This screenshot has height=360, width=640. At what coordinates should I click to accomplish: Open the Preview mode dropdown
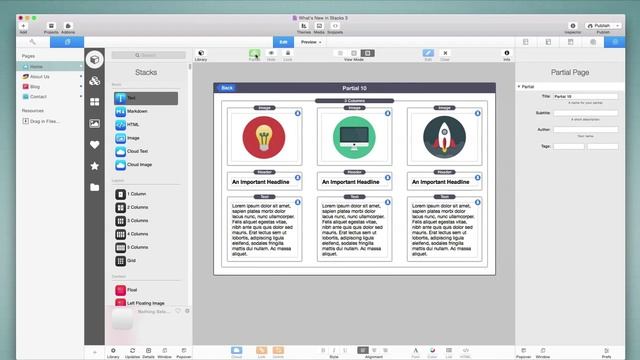pyautogui.click(x=311, y=42)
